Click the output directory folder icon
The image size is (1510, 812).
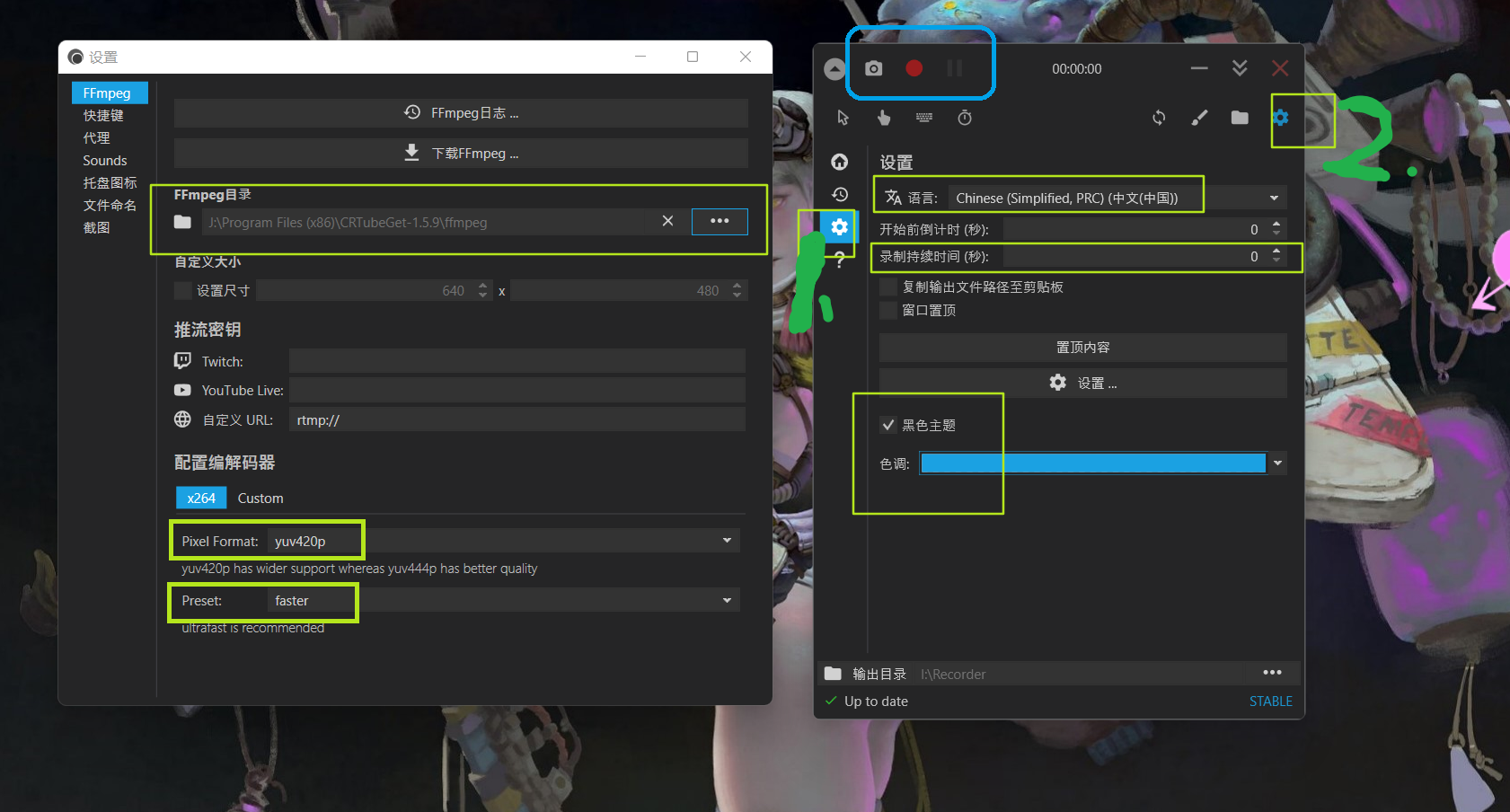[833, 674]
